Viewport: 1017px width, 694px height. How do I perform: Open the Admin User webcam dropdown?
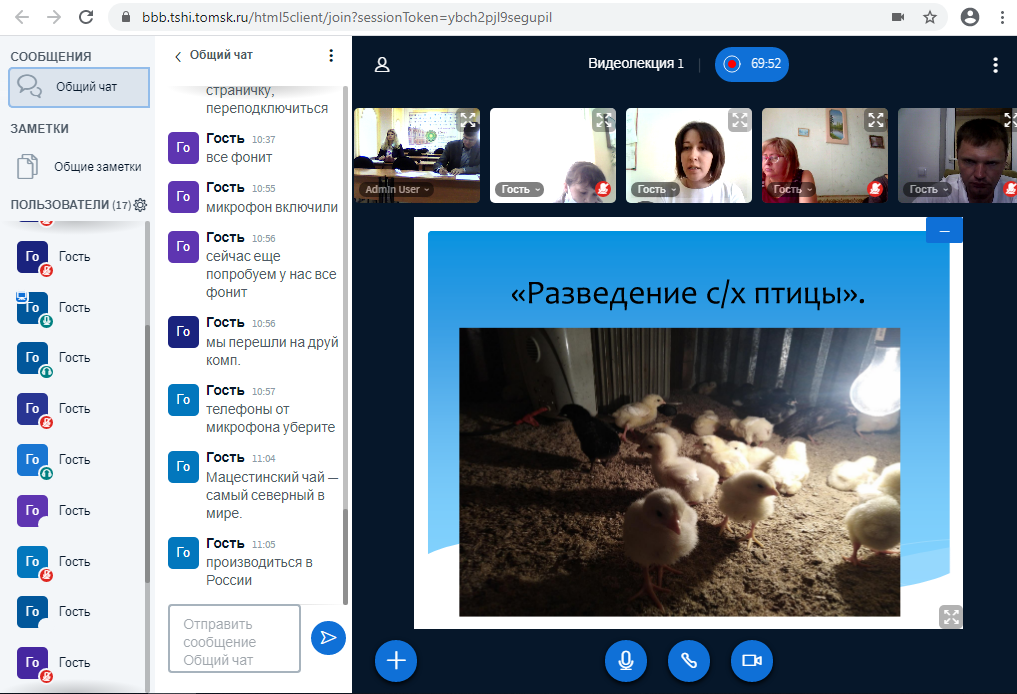pyautogui.click(x=398, y=189)
